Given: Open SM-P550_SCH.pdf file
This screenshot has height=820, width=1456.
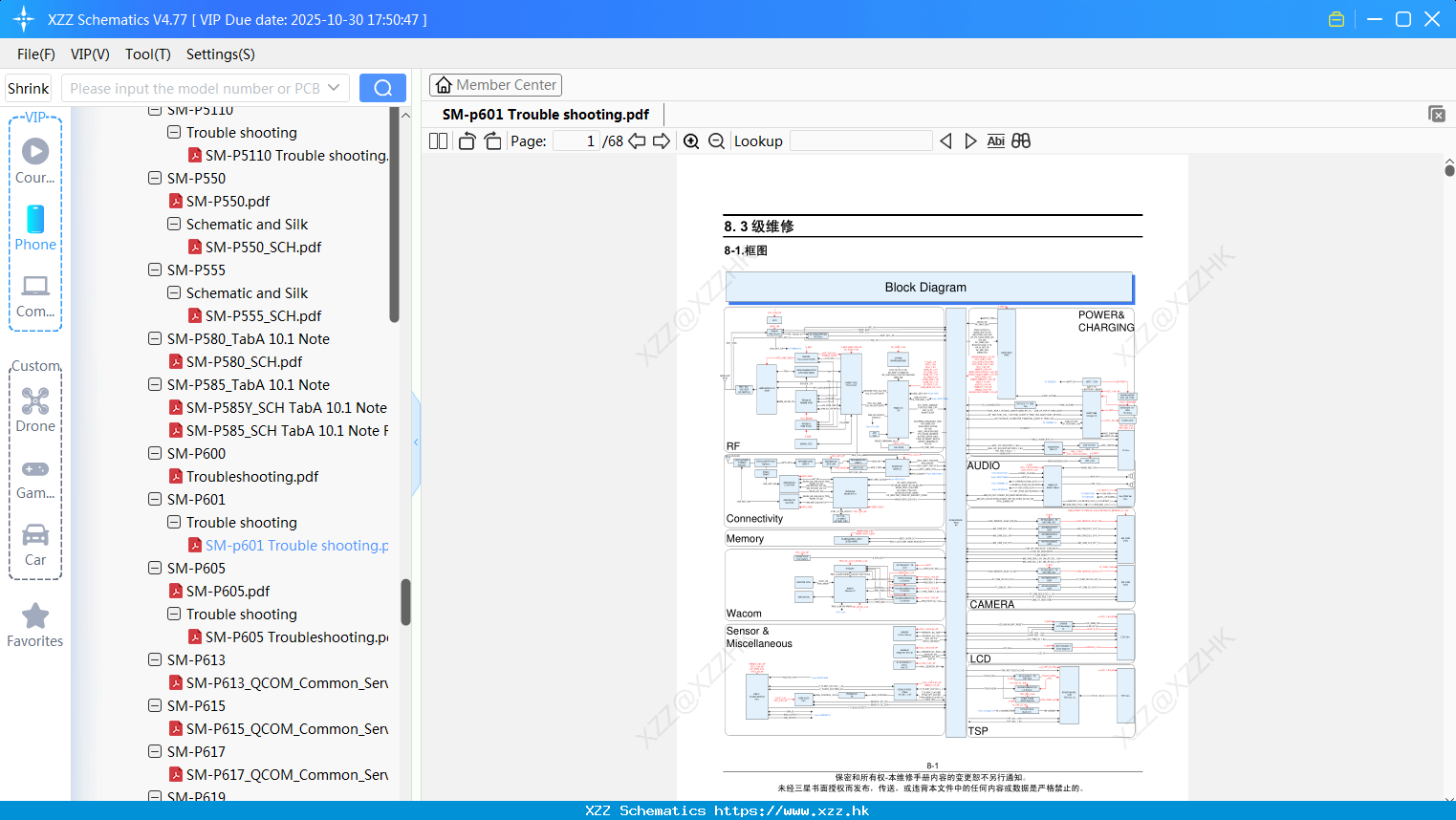Looking at the screenshot, I should coord(263,247).
